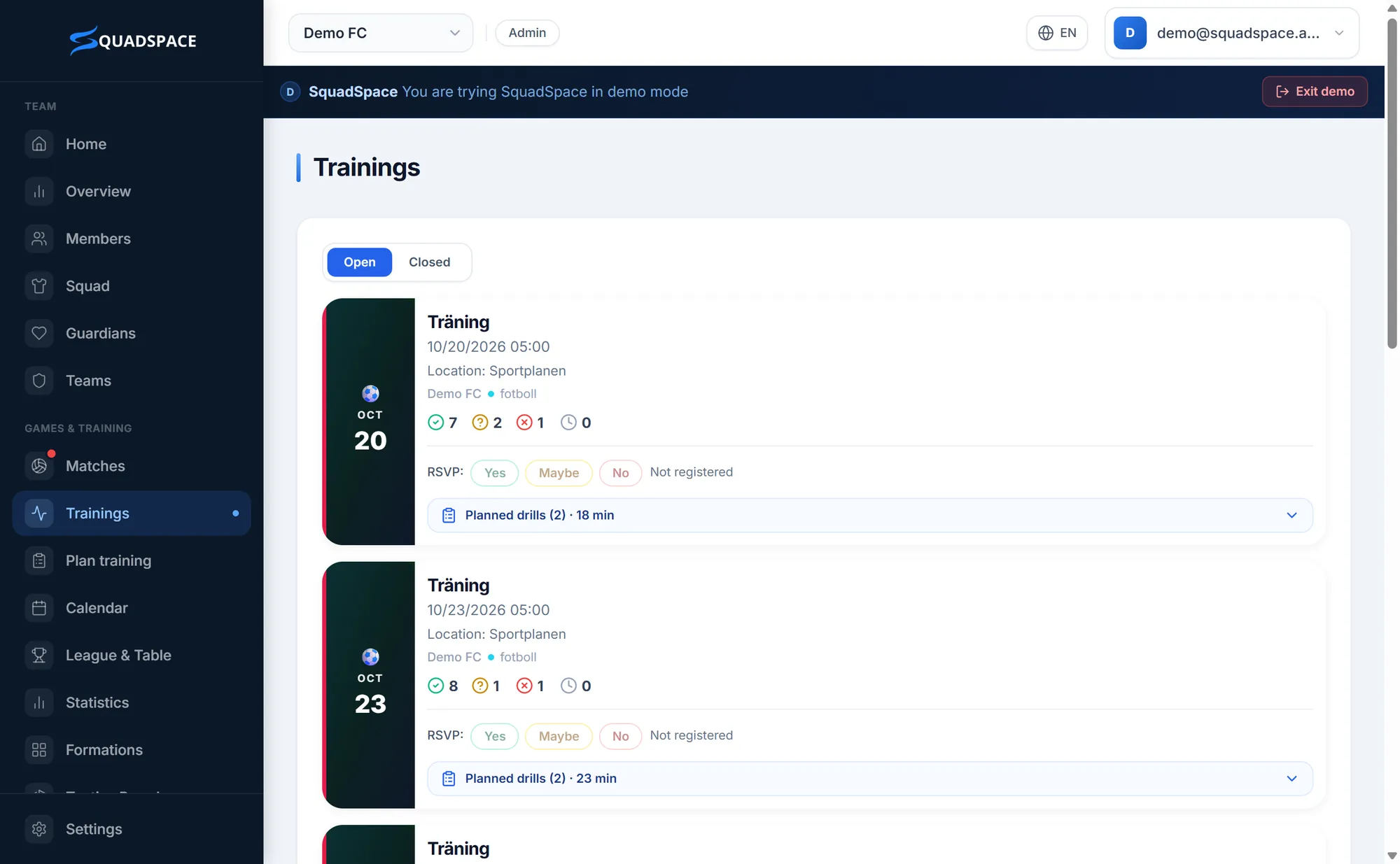Open the Members page
Image resolution: width=1400 pixels, height=864 pixels.
132,239
